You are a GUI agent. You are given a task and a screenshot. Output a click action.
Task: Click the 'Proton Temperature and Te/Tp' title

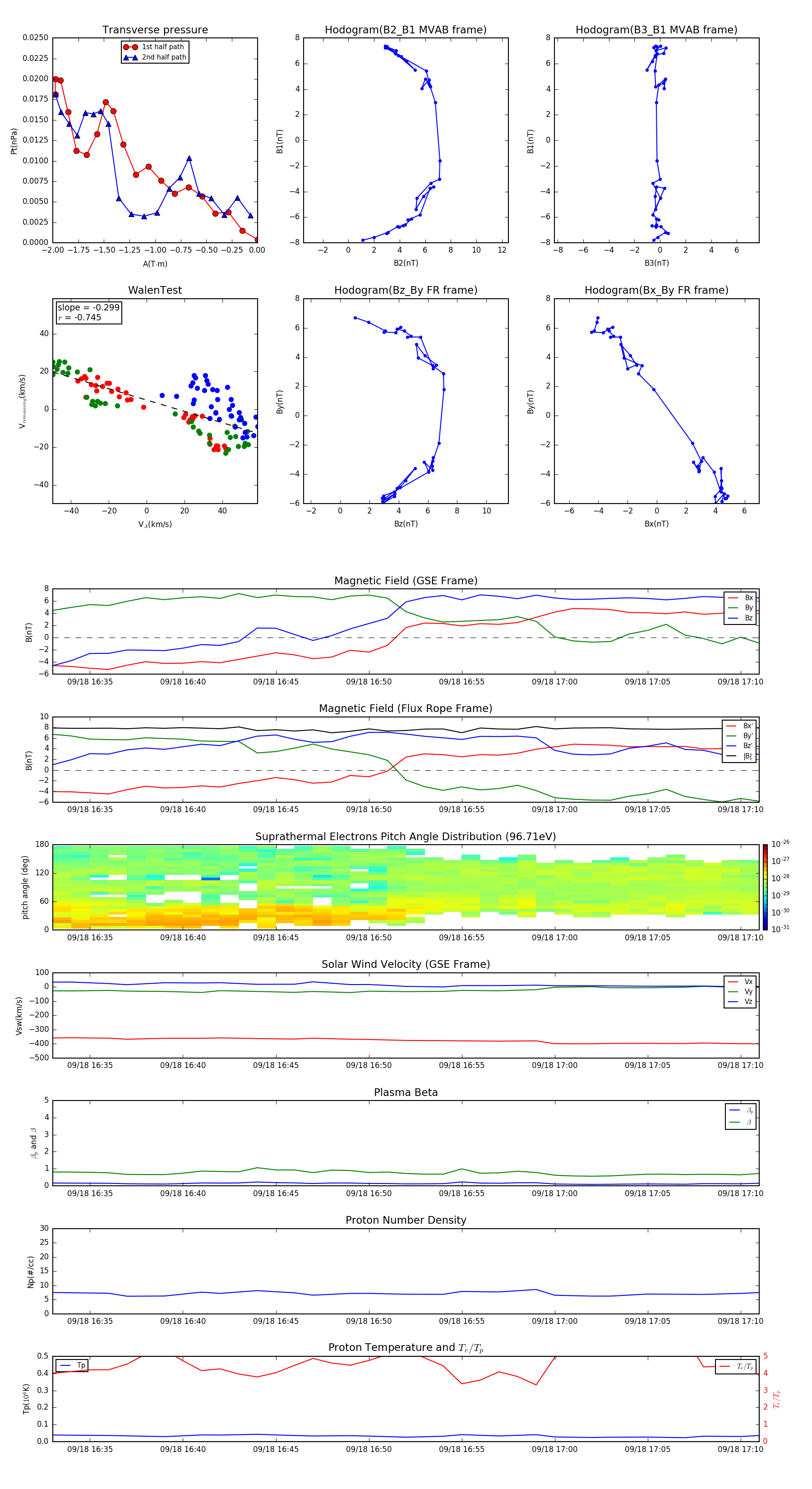click(x=406, y=1348)
